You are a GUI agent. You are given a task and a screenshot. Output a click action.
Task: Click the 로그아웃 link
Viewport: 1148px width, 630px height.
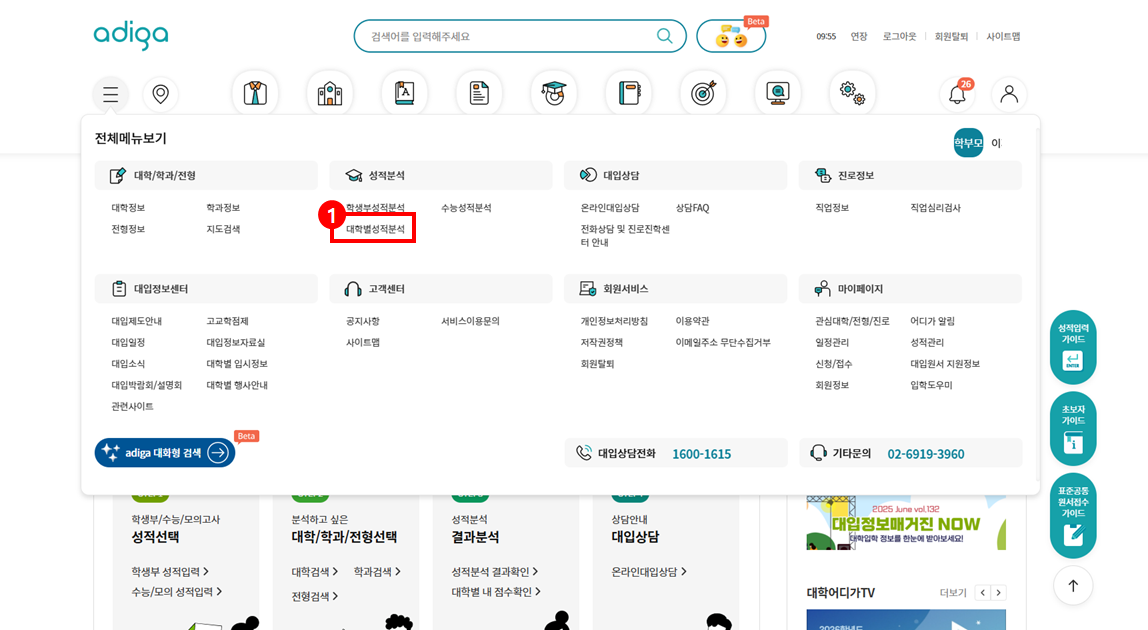click(899, 36)
